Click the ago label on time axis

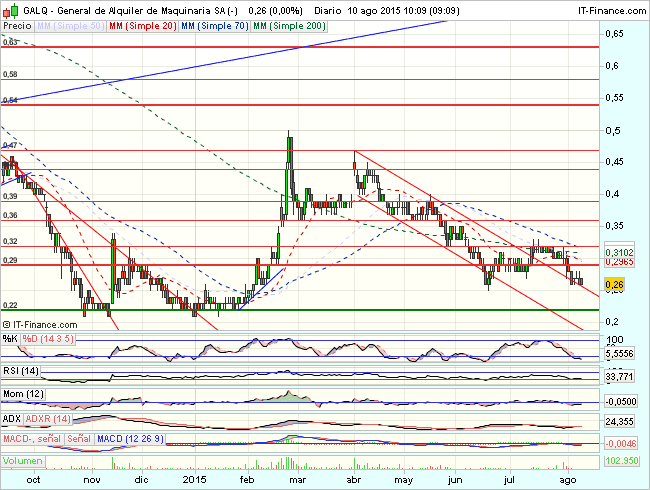[568, 480]
